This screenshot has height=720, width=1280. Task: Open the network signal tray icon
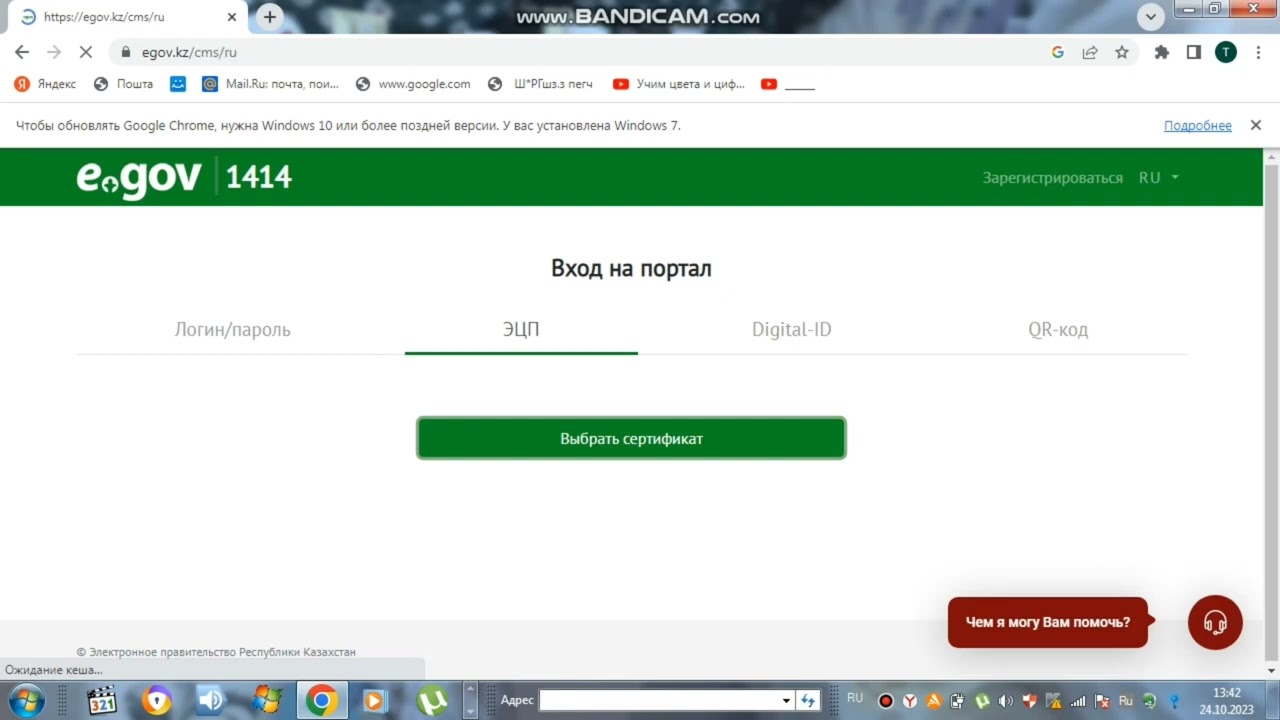[x=1078, y=701]
